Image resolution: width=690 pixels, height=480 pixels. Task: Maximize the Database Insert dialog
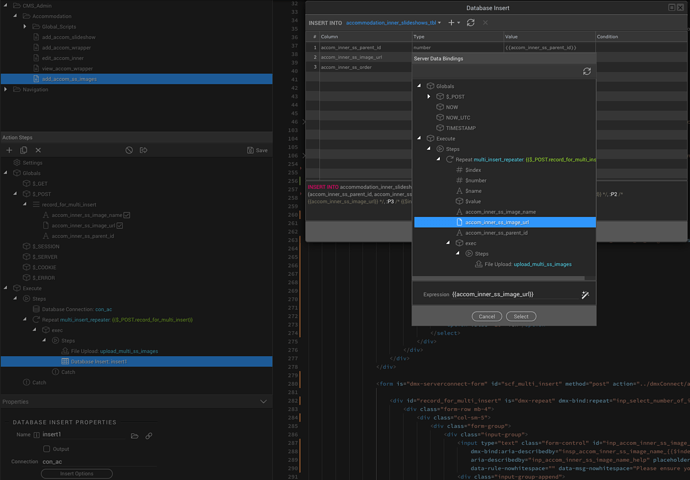tap(672, 7)
